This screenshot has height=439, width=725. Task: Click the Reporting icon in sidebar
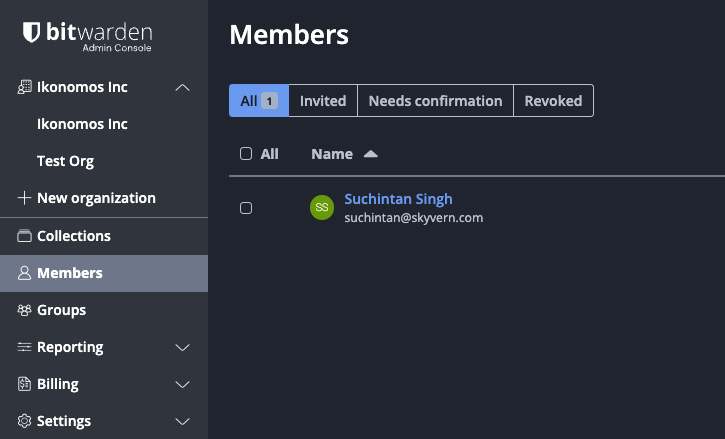coord(25,347)
